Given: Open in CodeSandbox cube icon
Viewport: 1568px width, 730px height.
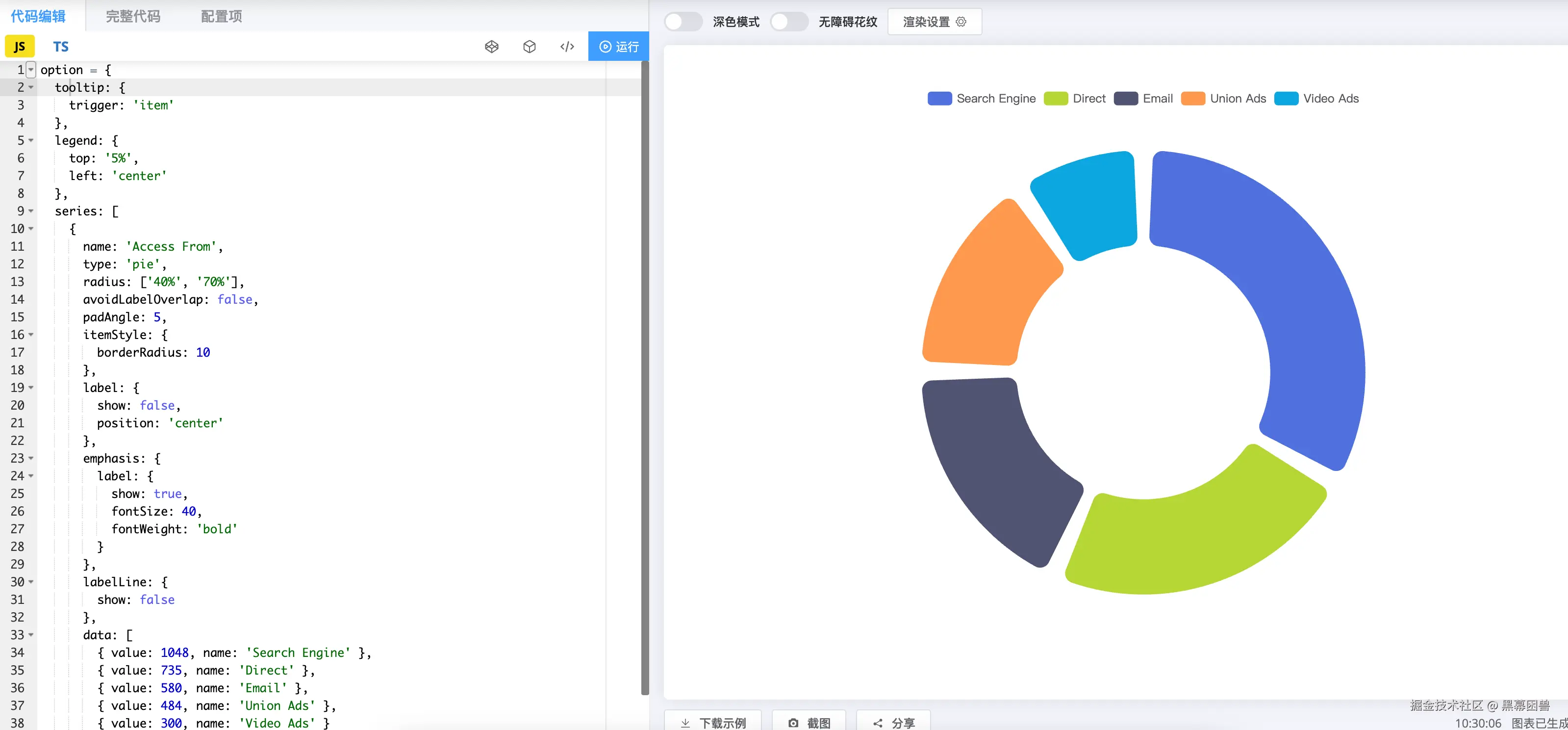Looking at the screenshot, I should (x=530, y=47).
